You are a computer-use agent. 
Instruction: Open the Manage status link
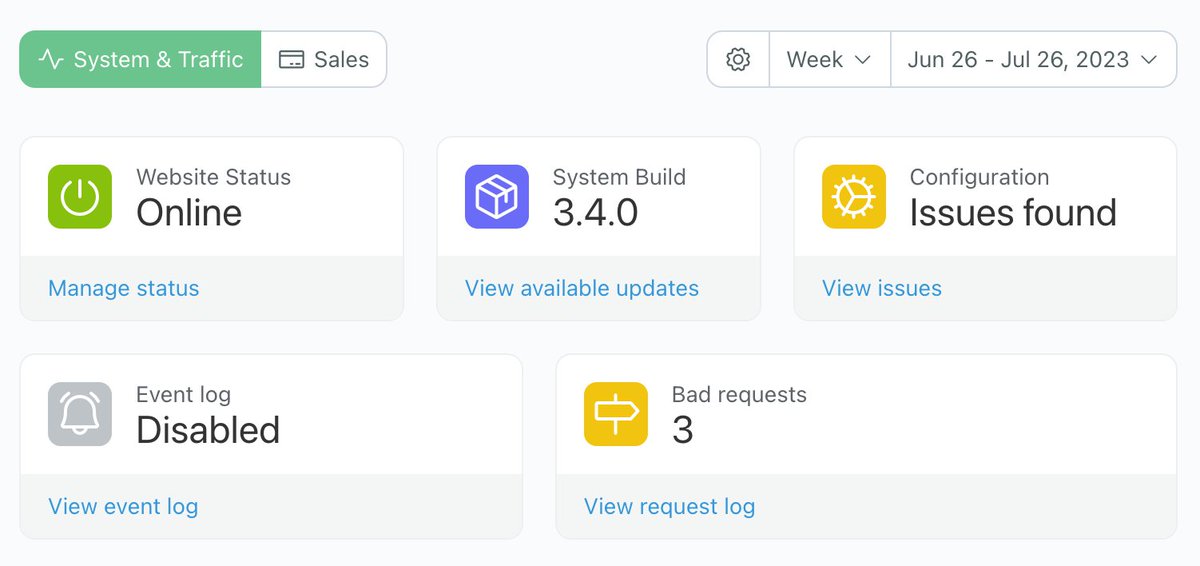click(x=124, y=288)
